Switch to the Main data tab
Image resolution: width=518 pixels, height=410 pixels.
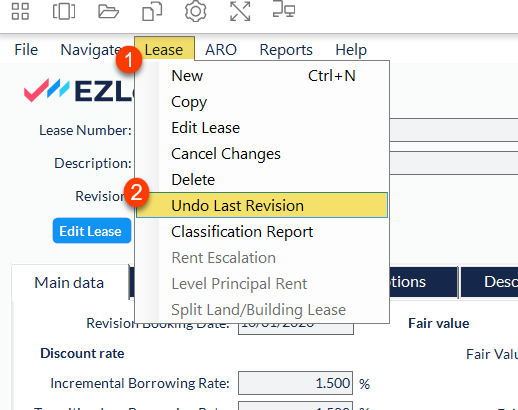click(69, 283)
